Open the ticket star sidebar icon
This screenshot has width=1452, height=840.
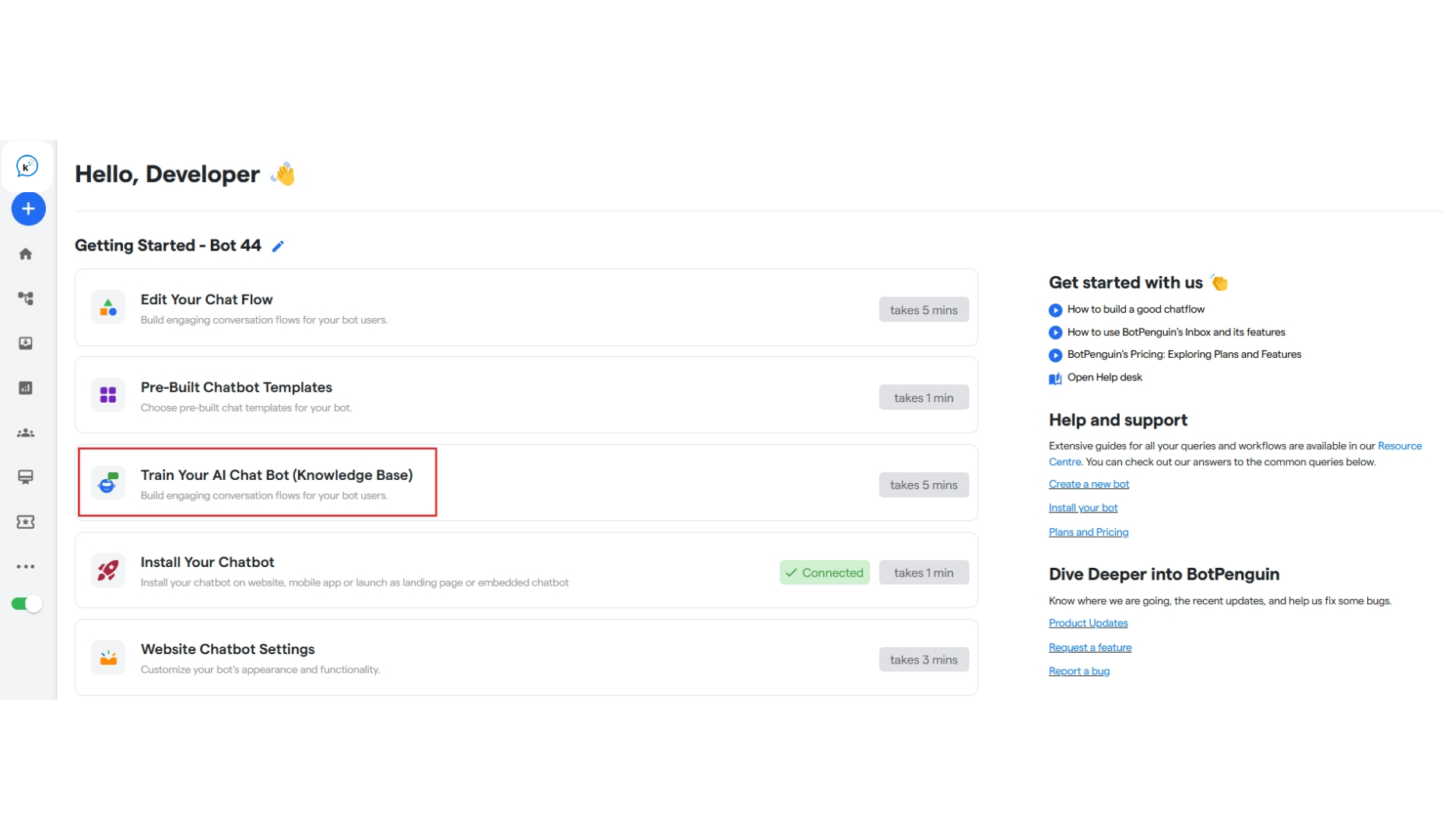pos(26,522)
